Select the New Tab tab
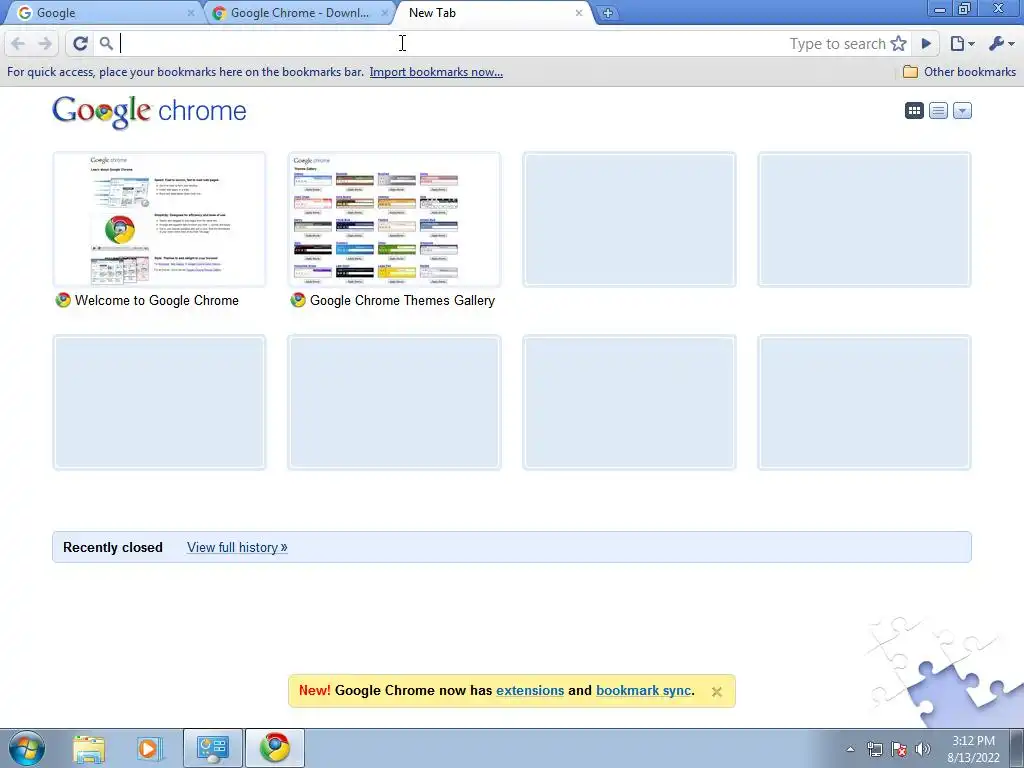The image size is (1024, 768). pos(493,12)
